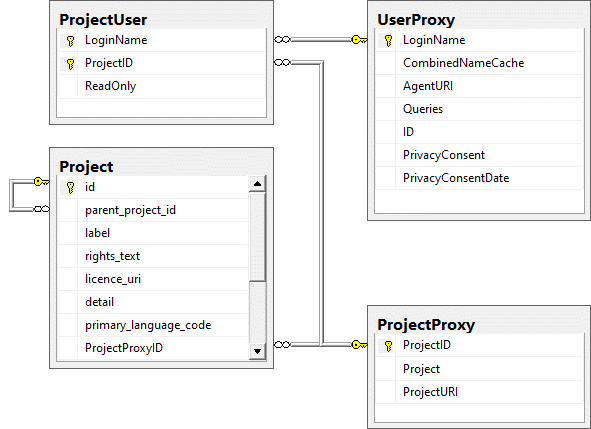Click the Project table scrollbar thumb
This screenshot has width=591, height=429.
[x=257, y=237]
